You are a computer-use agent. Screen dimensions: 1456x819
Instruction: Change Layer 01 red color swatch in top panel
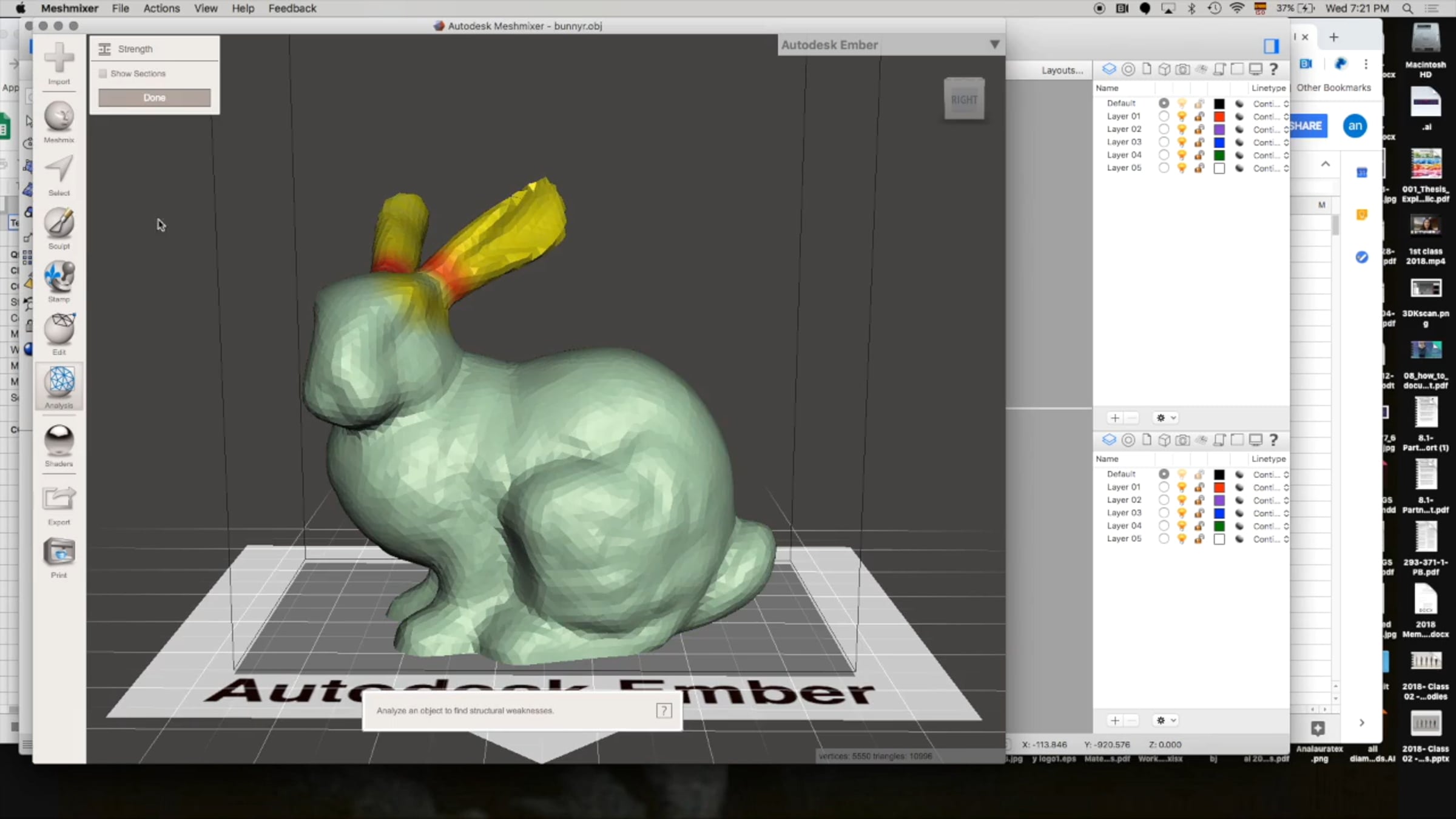tap(1219, 116)
